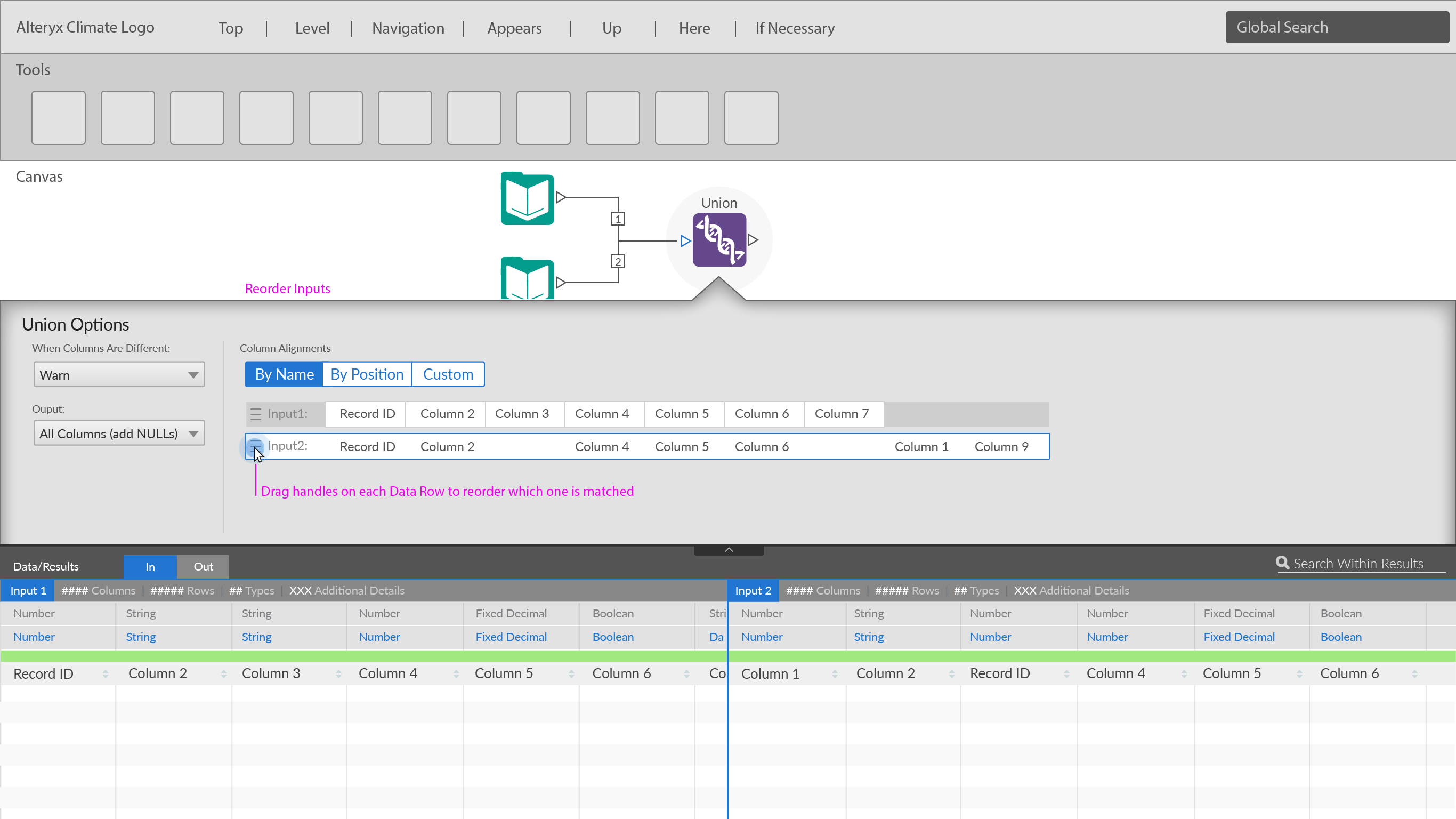Click Column 3 in Input1 row
1456x819 pixels.
(522, 414)
